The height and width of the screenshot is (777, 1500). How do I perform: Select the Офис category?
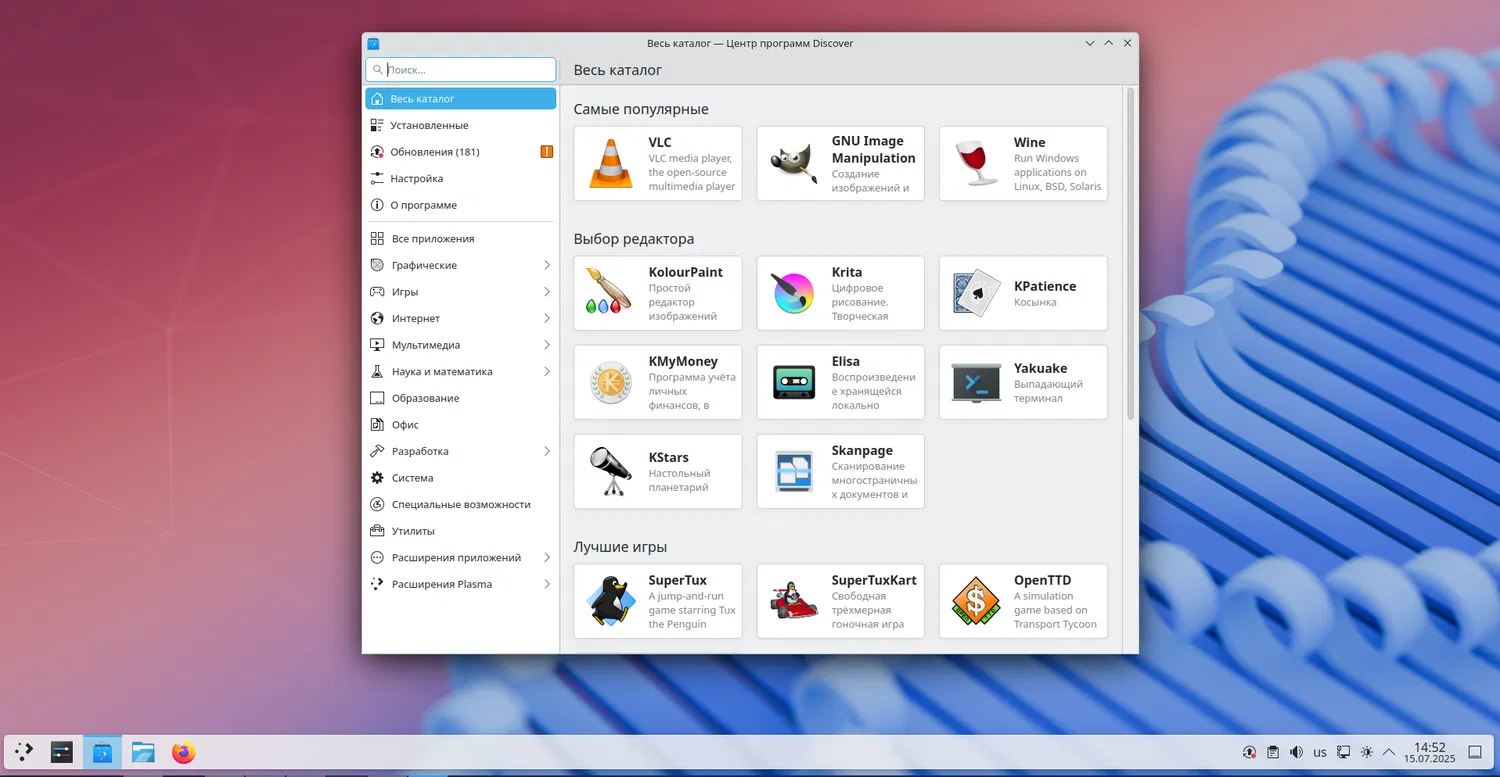click(461, 425)
